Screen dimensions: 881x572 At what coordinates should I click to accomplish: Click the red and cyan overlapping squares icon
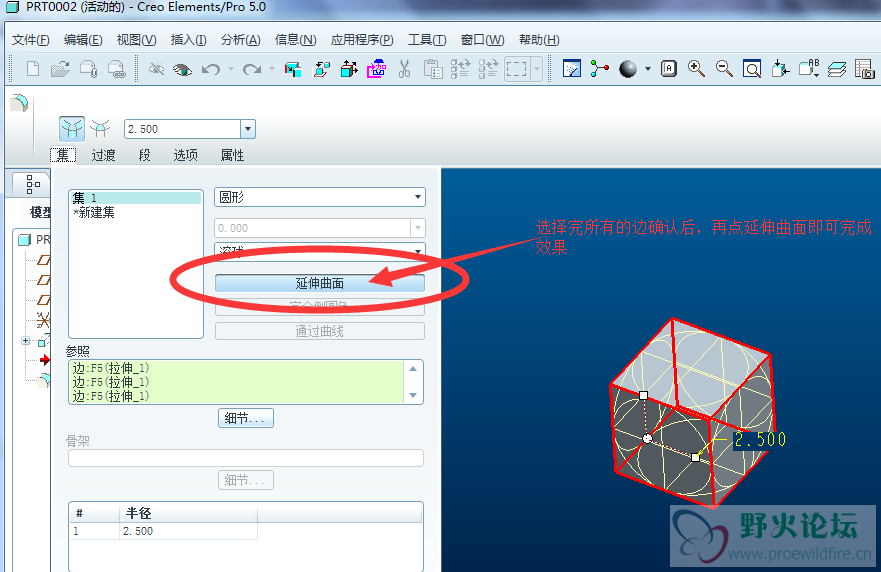point(293,69)
